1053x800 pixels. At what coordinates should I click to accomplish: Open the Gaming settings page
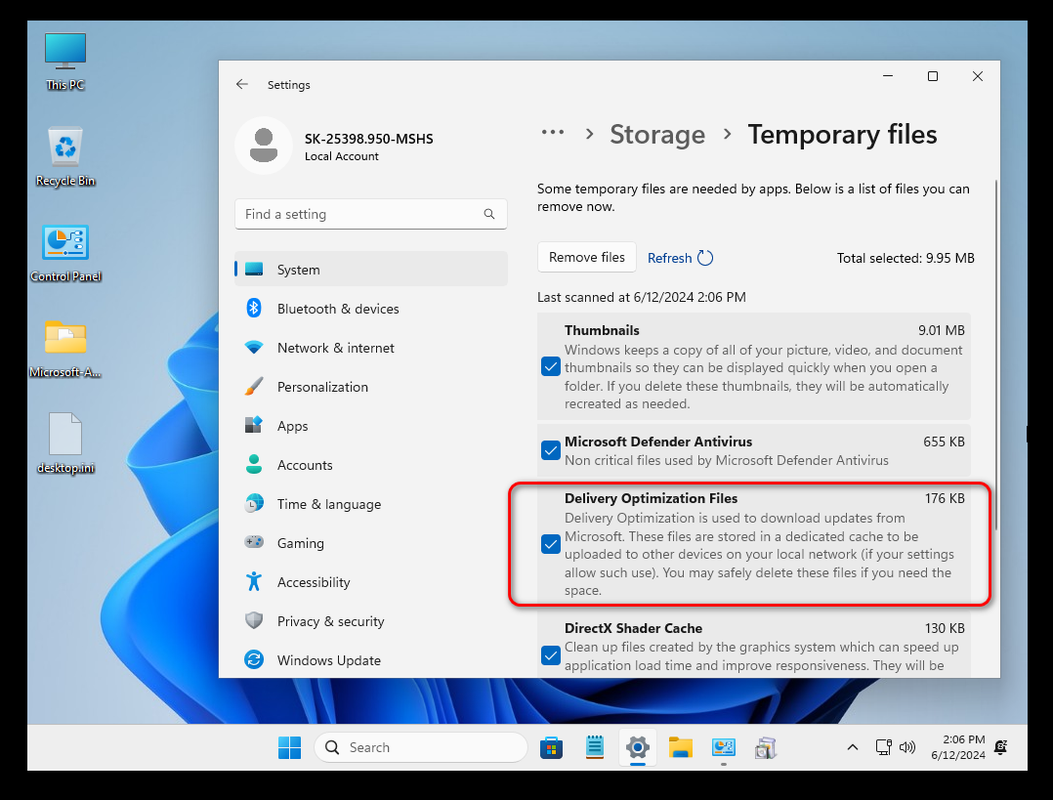click(371, 543)
